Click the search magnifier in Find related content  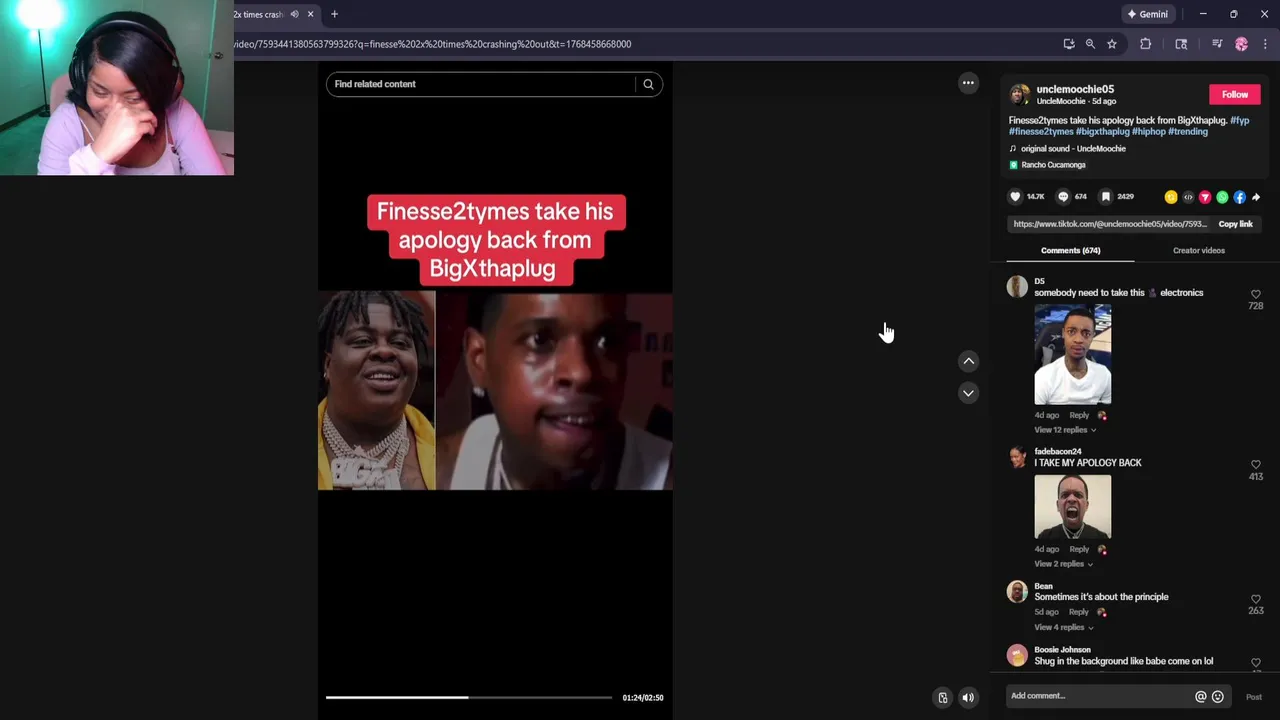[648, 84]
